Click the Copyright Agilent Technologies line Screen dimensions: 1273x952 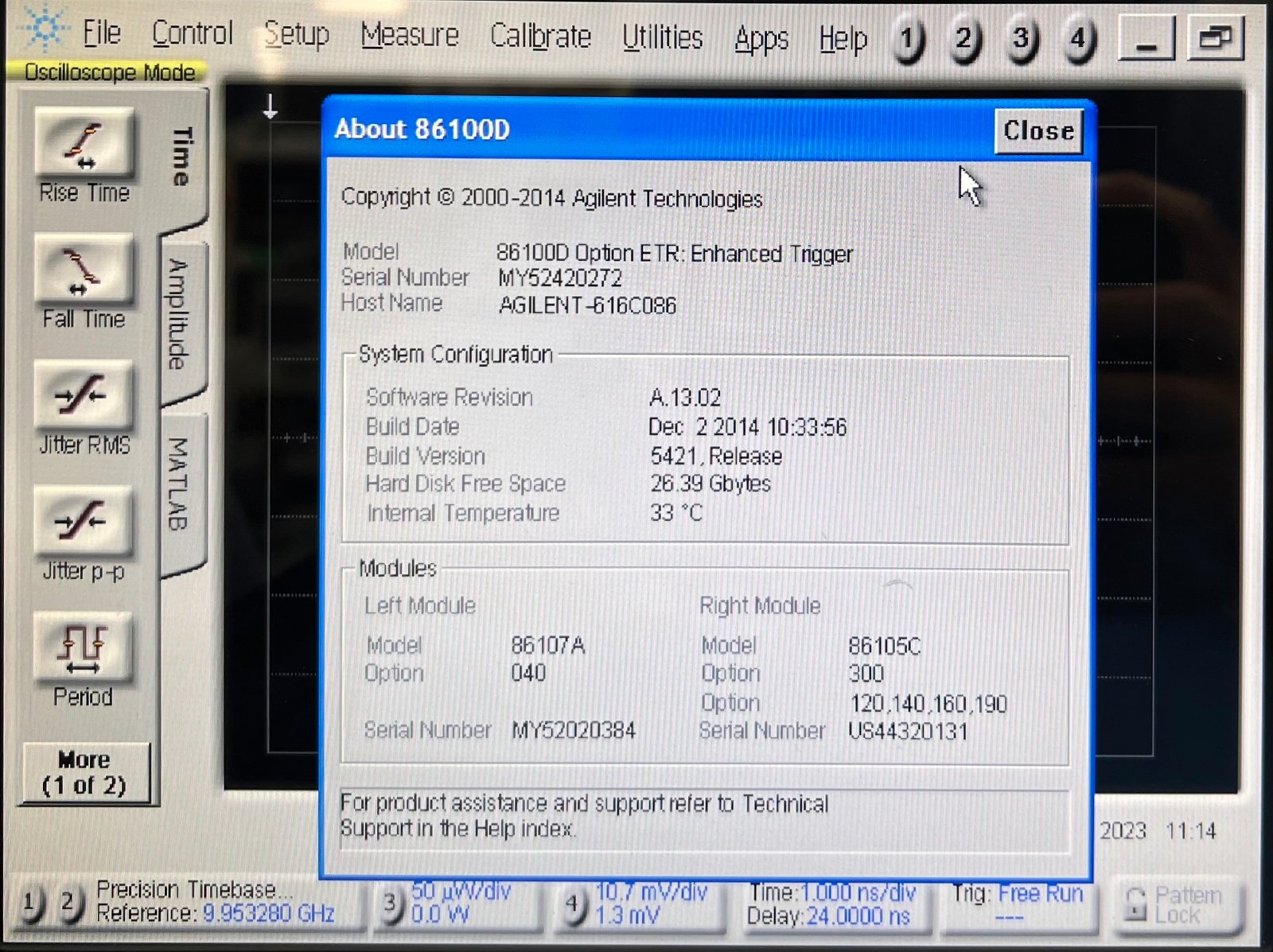pyautogui.click(x=551, y=198)
